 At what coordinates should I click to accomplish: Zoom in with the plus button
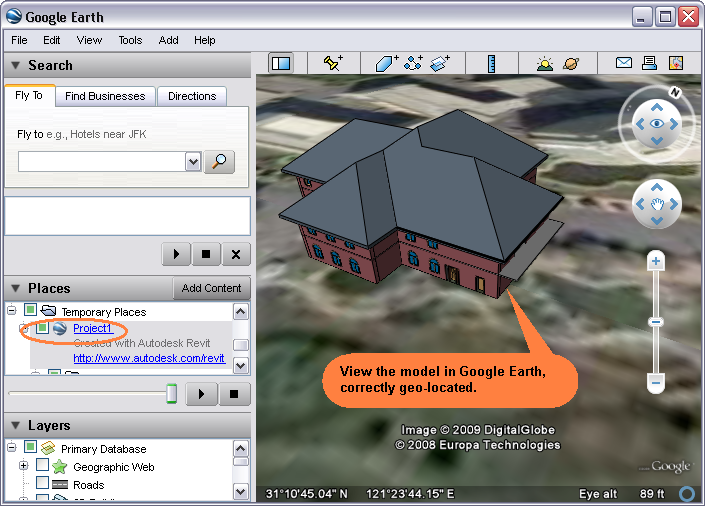[x=656, y=261]
